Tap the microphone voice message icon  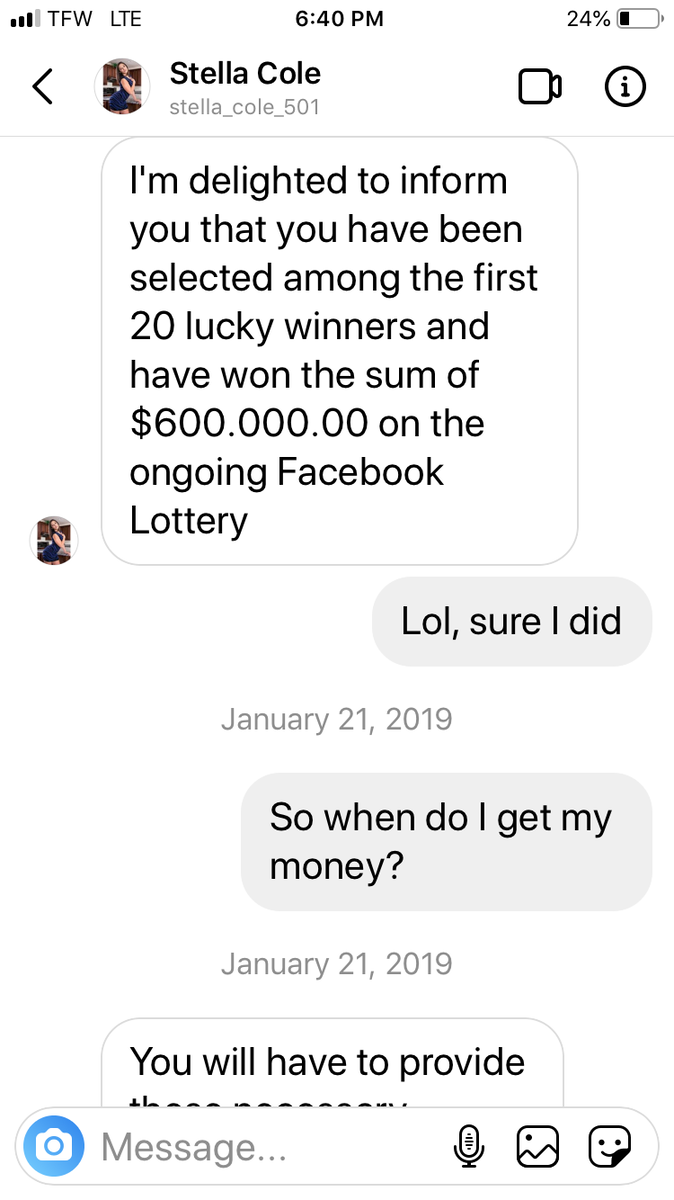pyautogui.click(x=468, y=1146)
